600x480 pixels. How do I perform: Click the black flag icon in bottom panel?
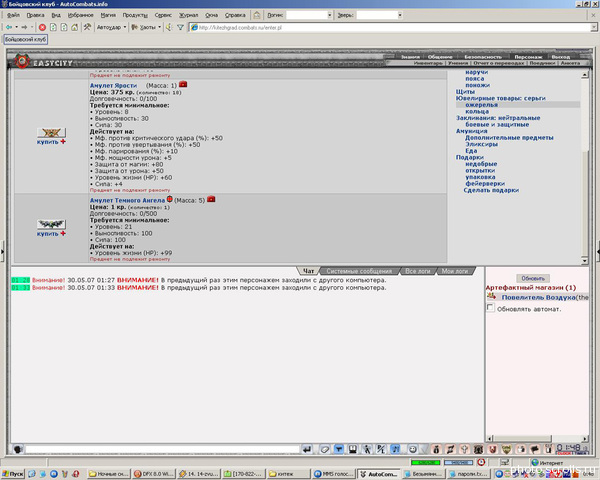535,449
